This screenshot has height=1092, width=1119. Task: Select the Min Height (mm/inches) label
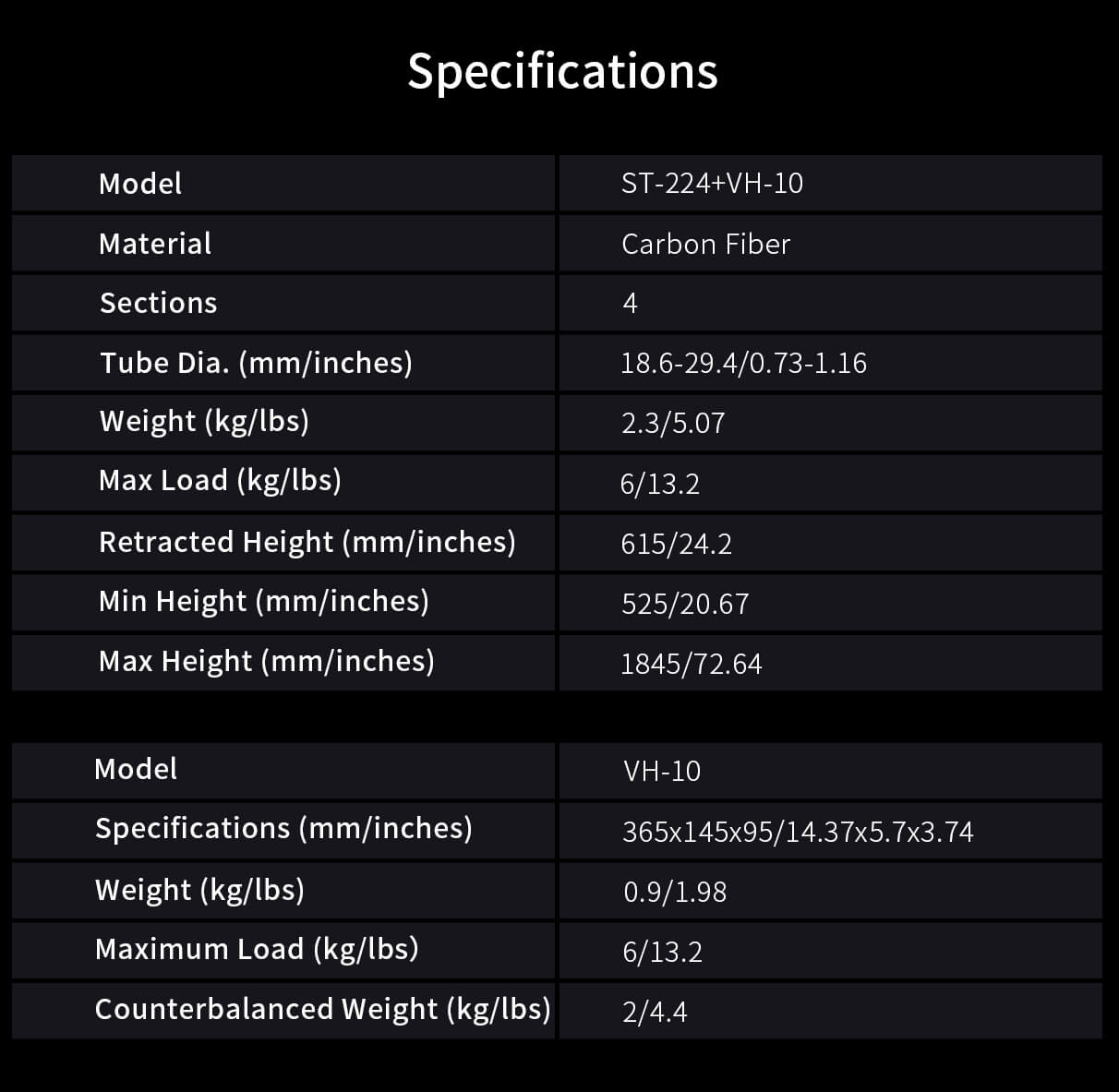pos(263,602)
